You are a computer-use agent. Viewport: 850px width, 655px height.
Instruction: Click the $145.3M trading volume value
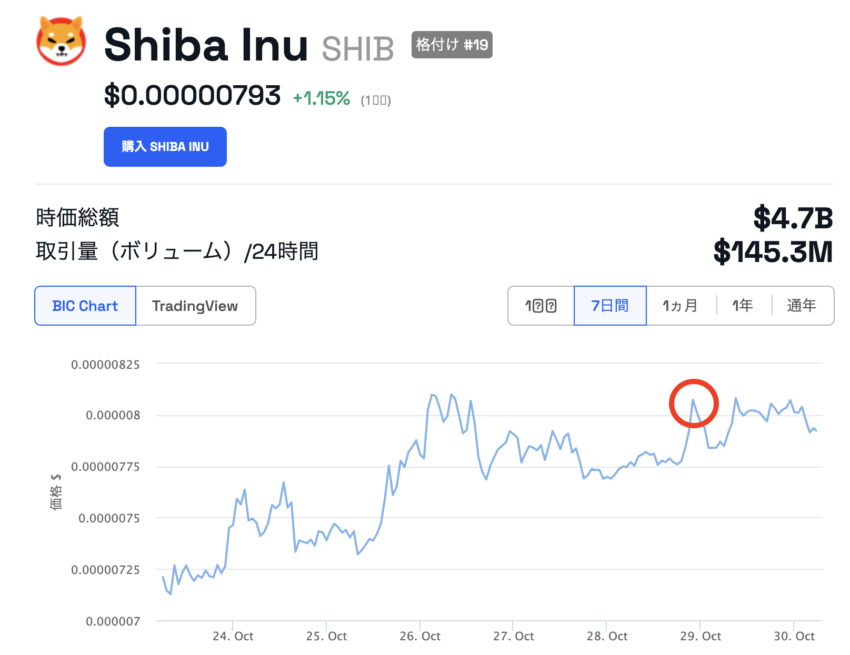[773, 252]
